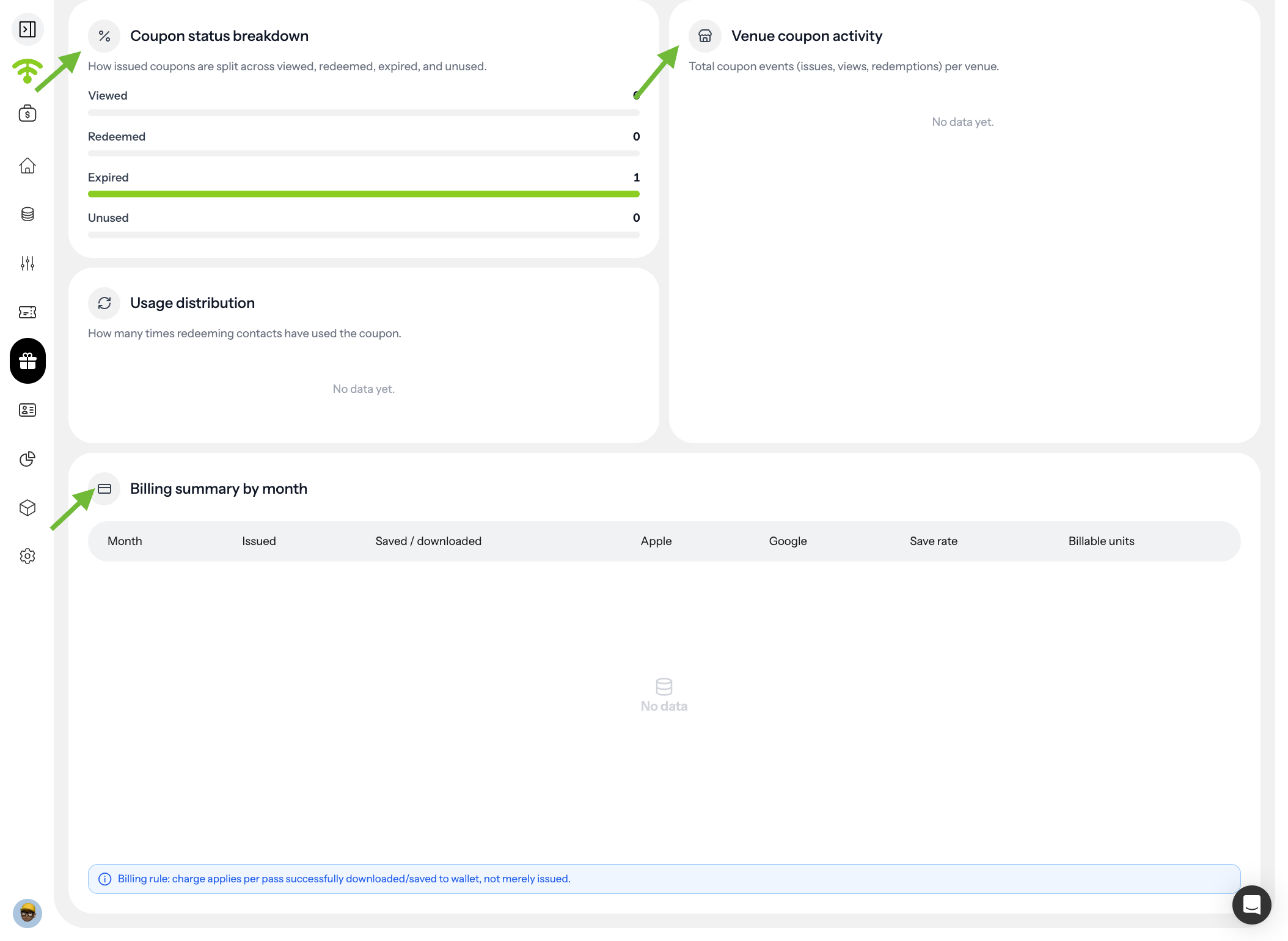Click the store icon beside Venue coupon activity
Viewport: 1288px width, 941px height.
coord(705,36)
